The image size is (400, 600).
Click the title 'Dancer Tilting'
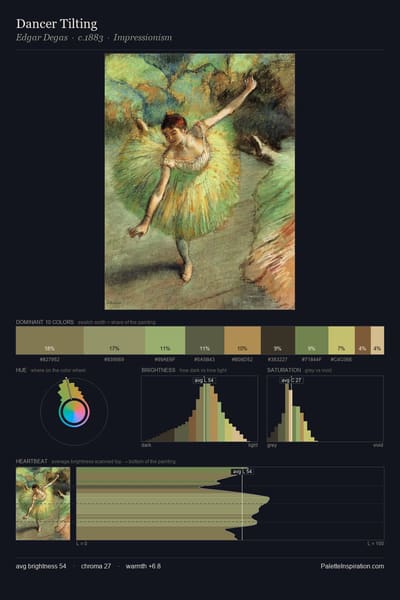[57, 24]
